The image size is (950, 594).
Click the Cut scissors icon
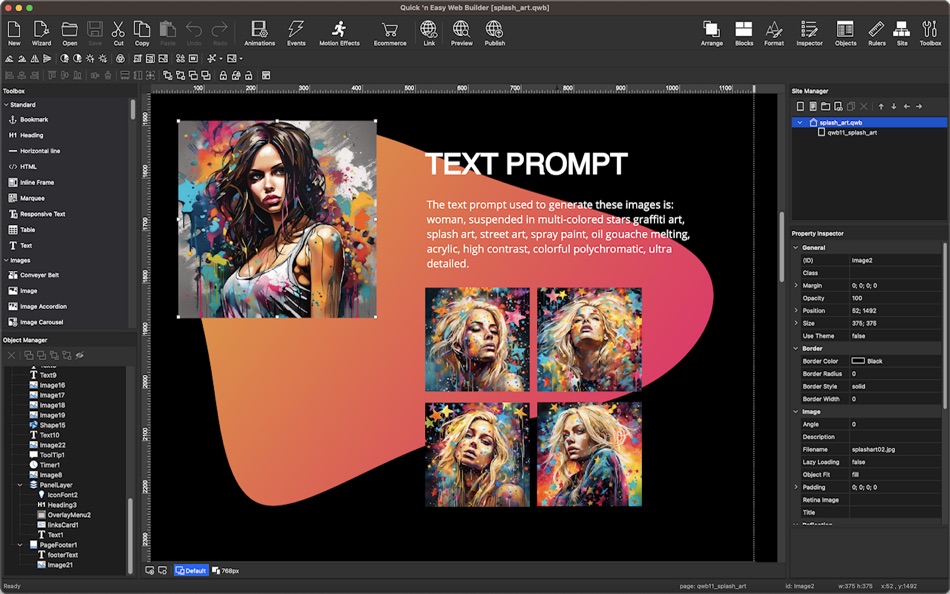[118, 33]
